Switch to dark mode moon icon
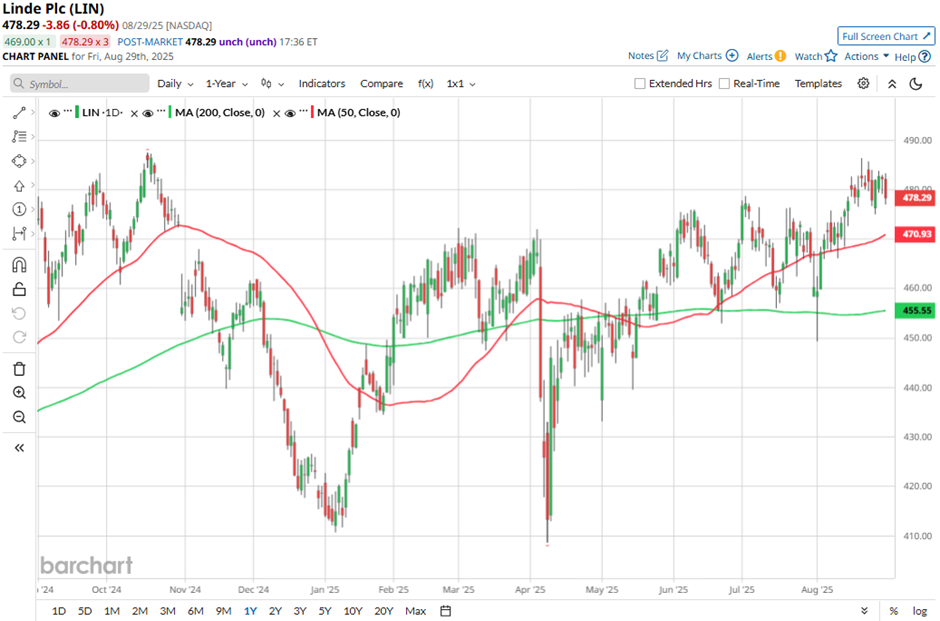The width and height of the screenshot is (940, 621). pos(915,84)
